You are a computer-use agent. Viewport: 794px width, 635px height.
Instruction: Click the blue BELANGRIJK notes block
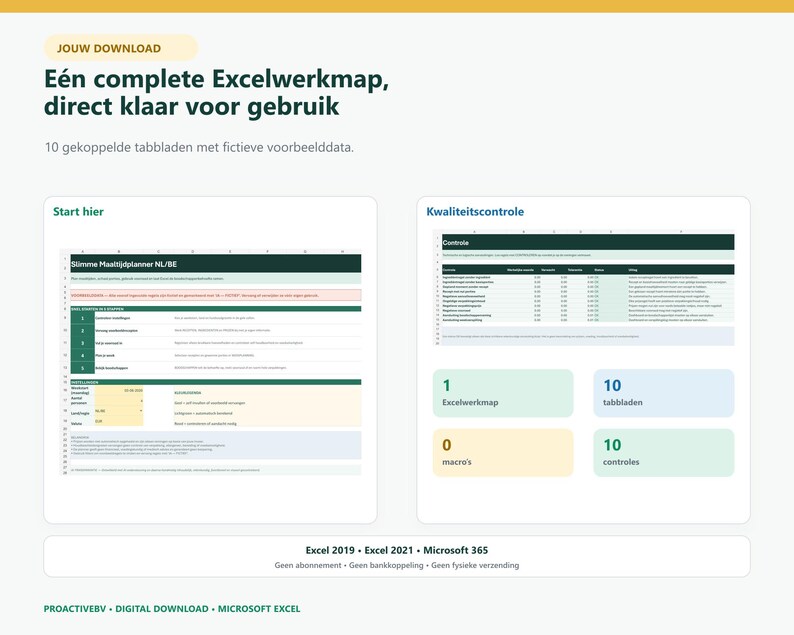[216, 445]
